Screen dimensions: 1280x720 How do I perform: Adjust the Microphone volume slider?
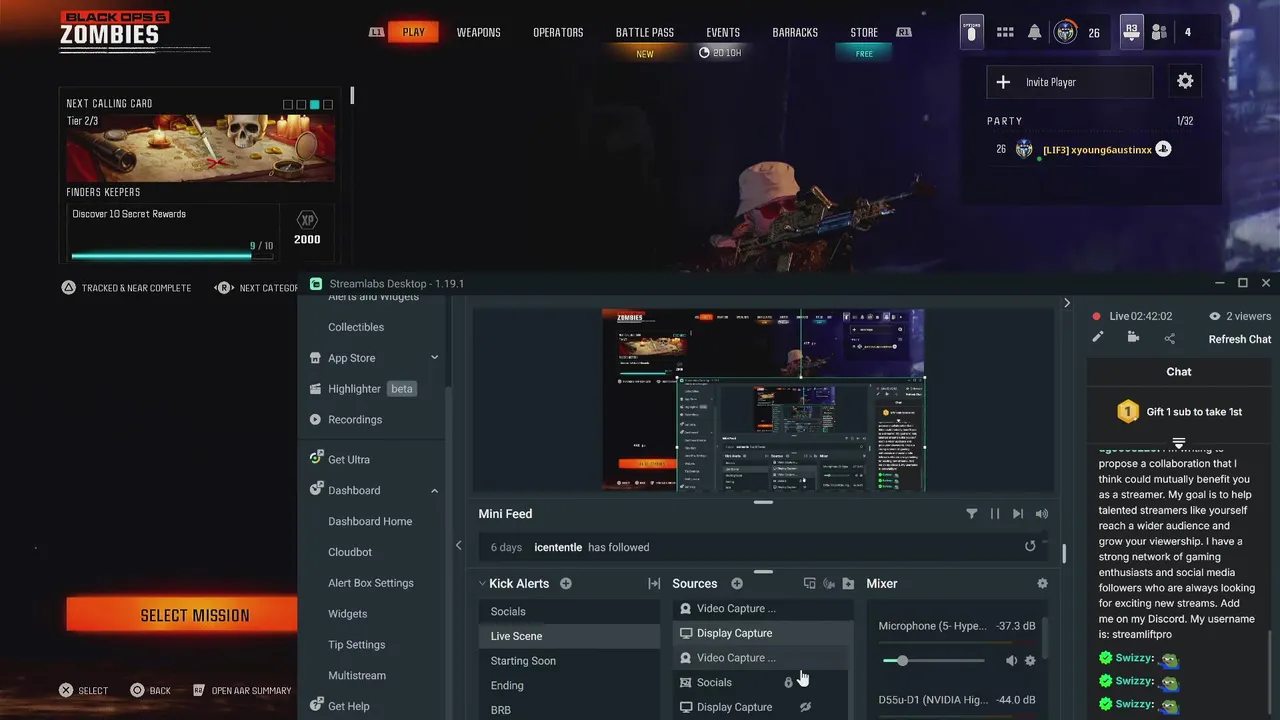[934, 661]
